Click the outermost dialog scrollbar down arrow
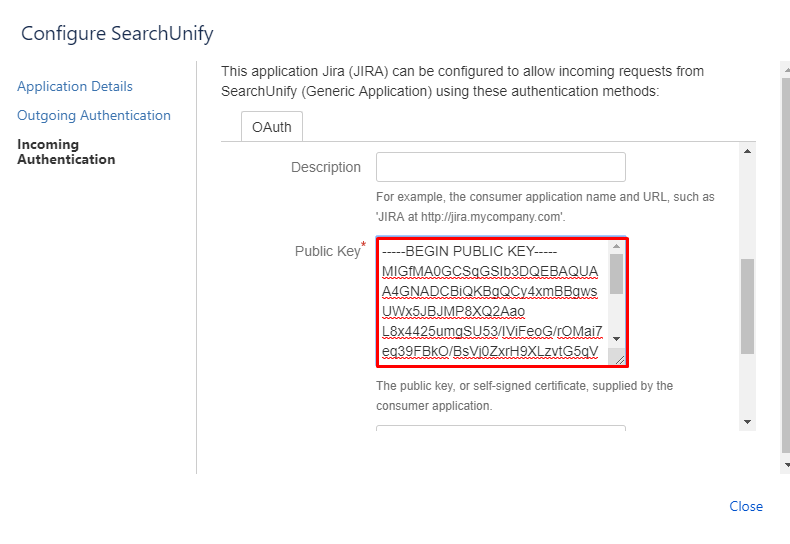 785,466
